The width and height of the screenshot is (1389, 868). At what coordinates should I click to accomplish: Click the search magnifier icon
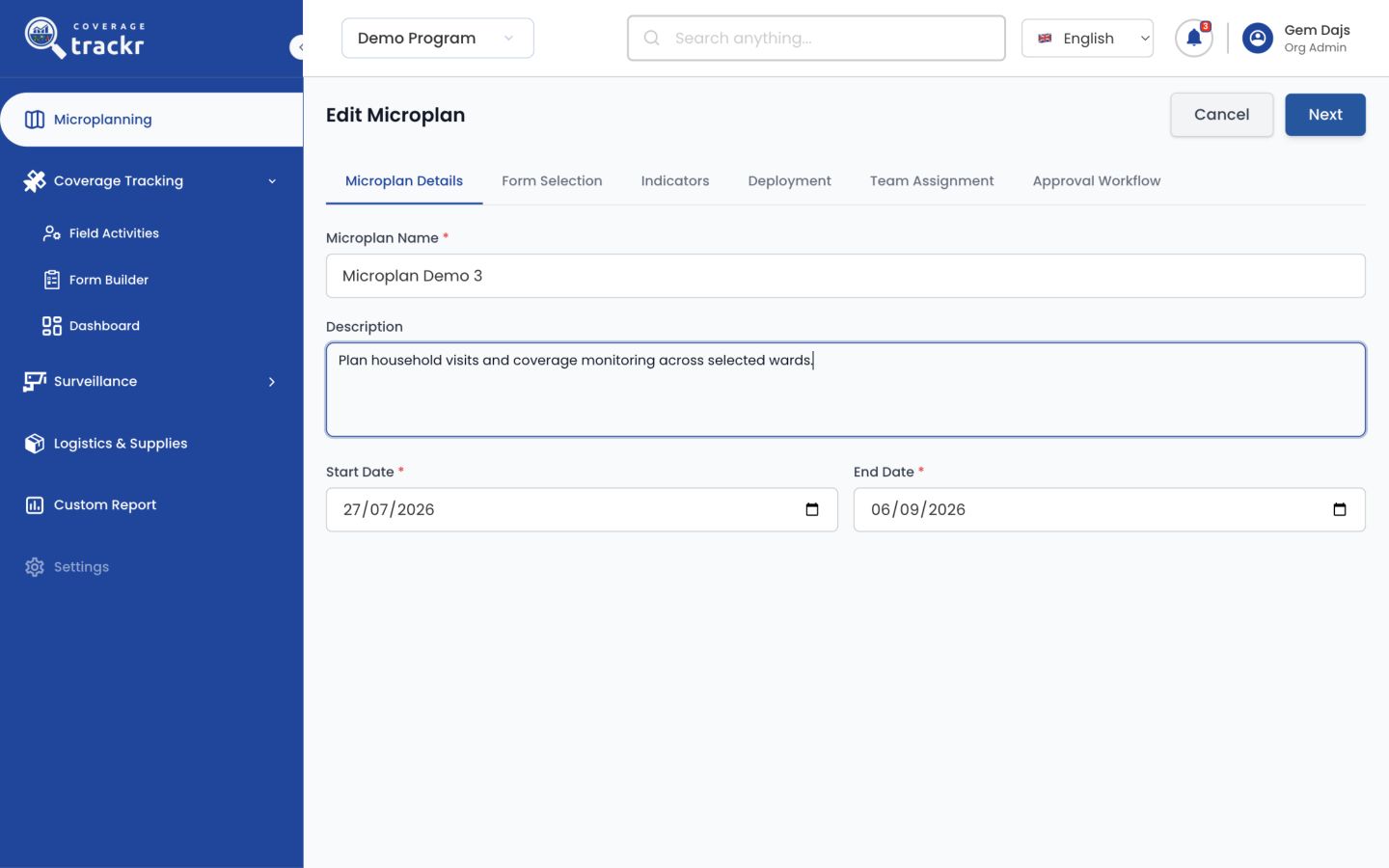point(652,38)
